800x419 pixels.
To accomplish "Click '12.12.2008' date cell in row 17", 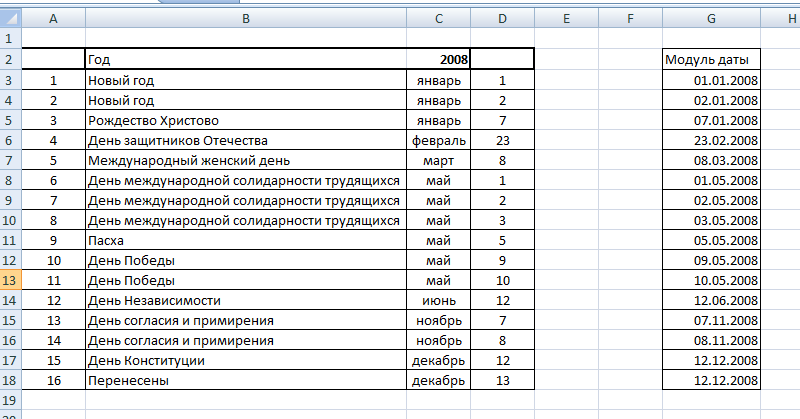I will [x=711, y=360].
